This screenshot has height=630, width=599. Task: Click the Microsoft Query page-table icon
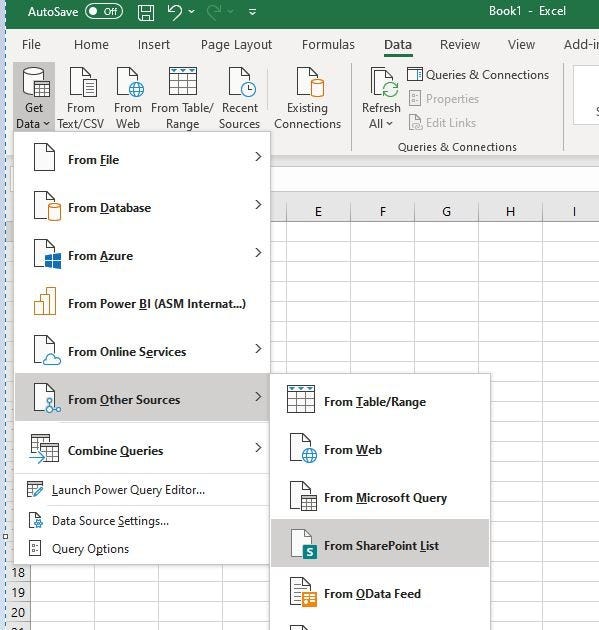click(x=303, y=496)
